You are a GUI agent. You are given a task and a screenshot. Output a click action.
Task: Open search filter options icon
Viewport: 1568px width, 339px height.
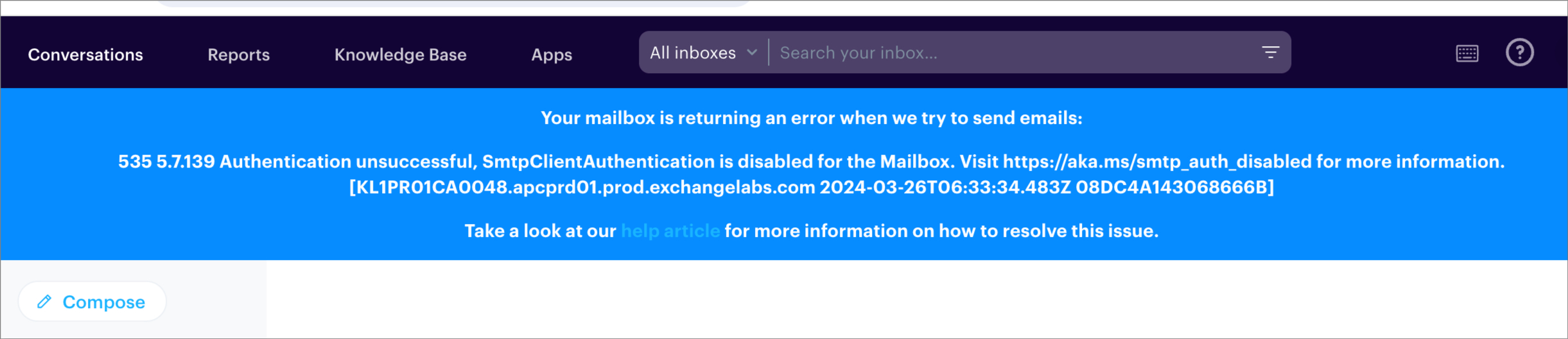pyautogui.click(x=1270, y=53)
